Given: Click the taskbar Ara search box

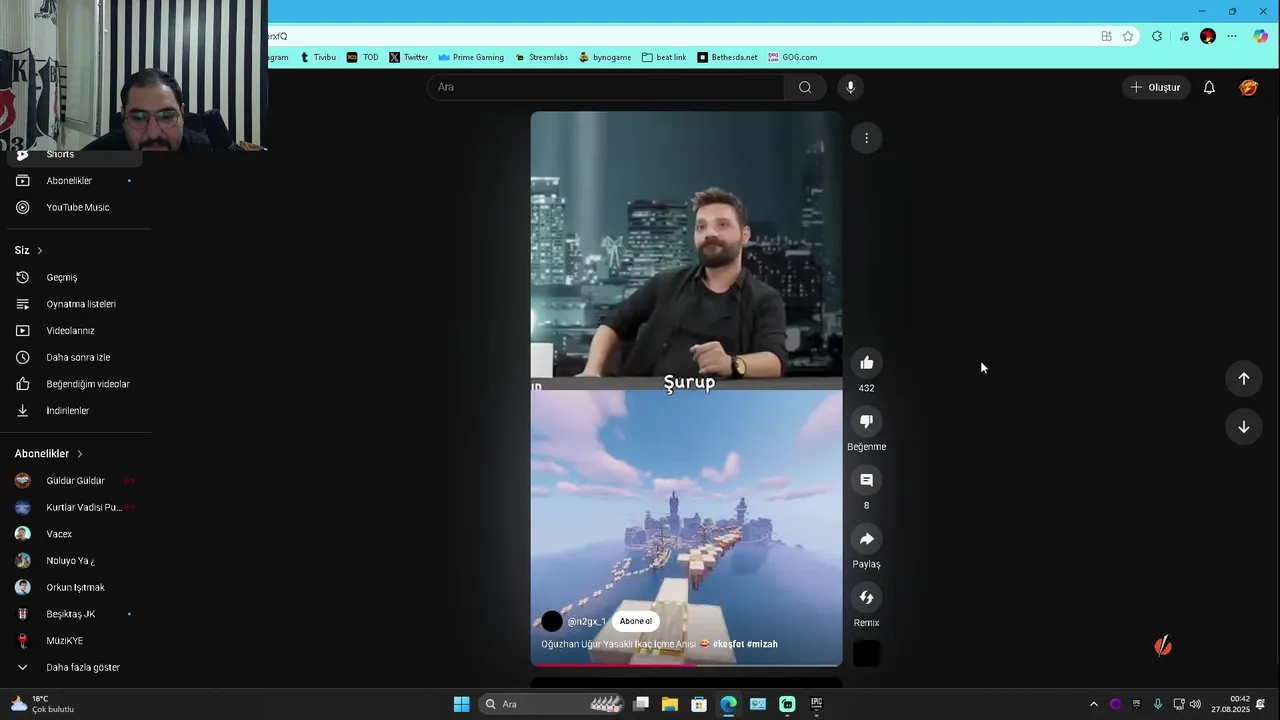Looking at the screenshot, I should point(553,704).
